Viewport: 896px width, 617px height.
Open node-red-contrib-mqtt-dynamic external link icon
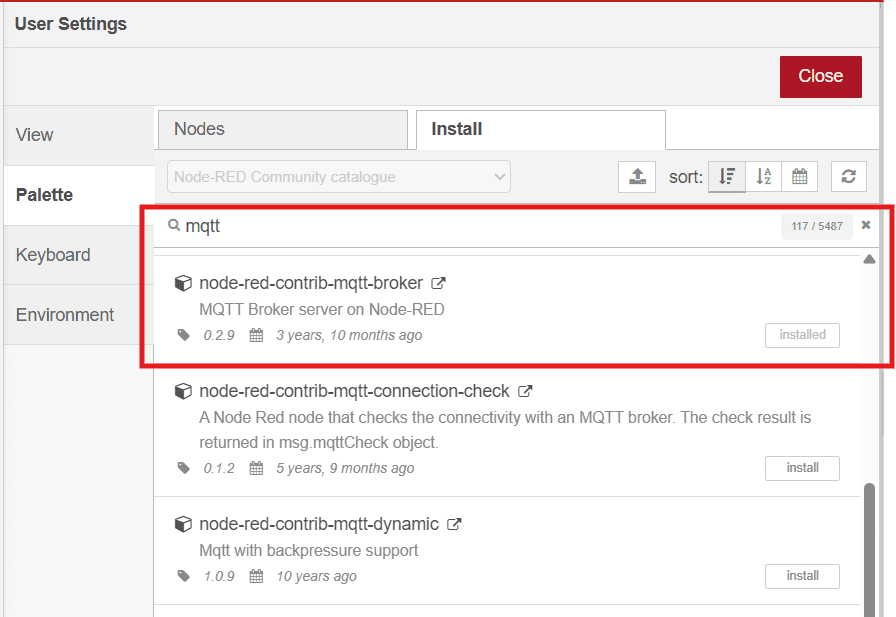pyautogui.click(x=454, y=524)
